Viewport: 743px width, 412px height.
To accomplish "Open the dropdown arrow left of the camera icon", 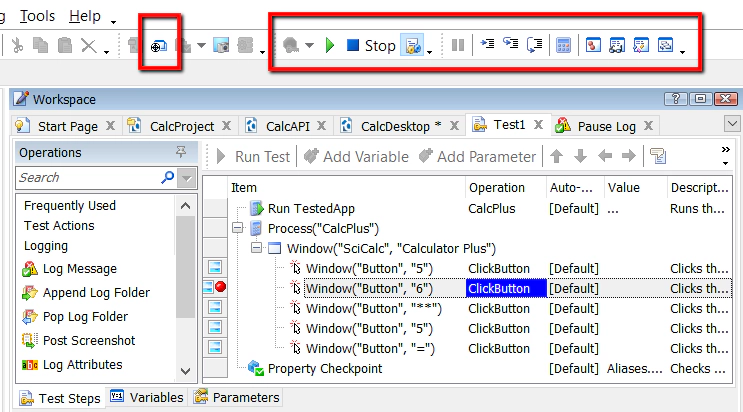I will tap(201, 46).
